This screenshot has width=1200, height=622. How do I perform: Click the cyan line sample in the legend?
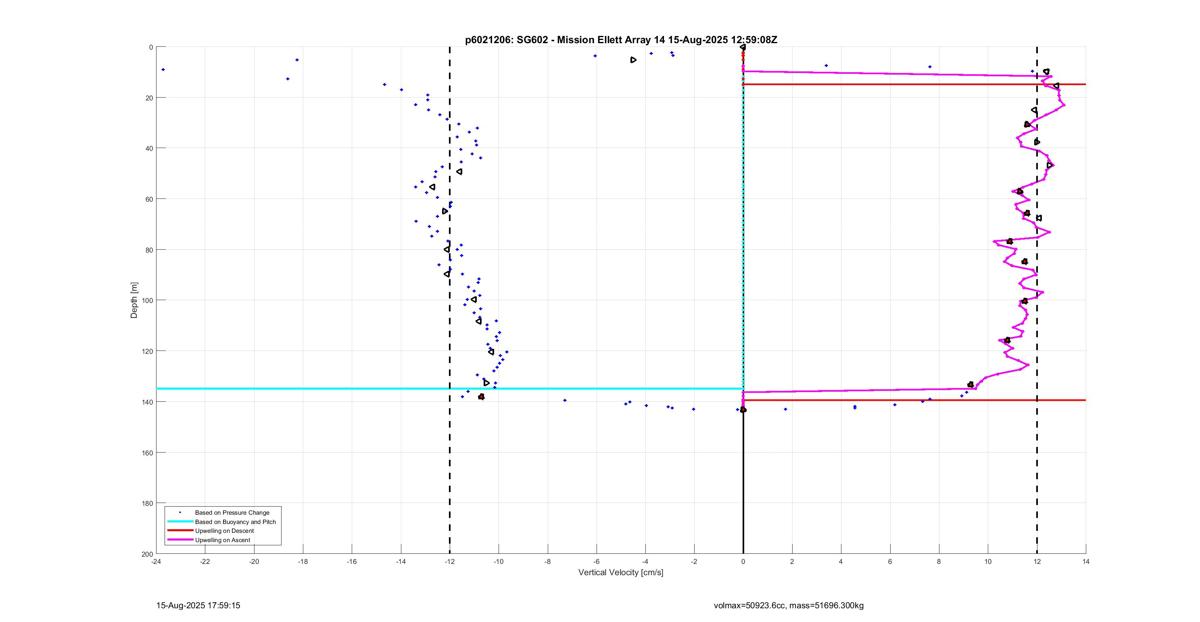coord(179,522)
